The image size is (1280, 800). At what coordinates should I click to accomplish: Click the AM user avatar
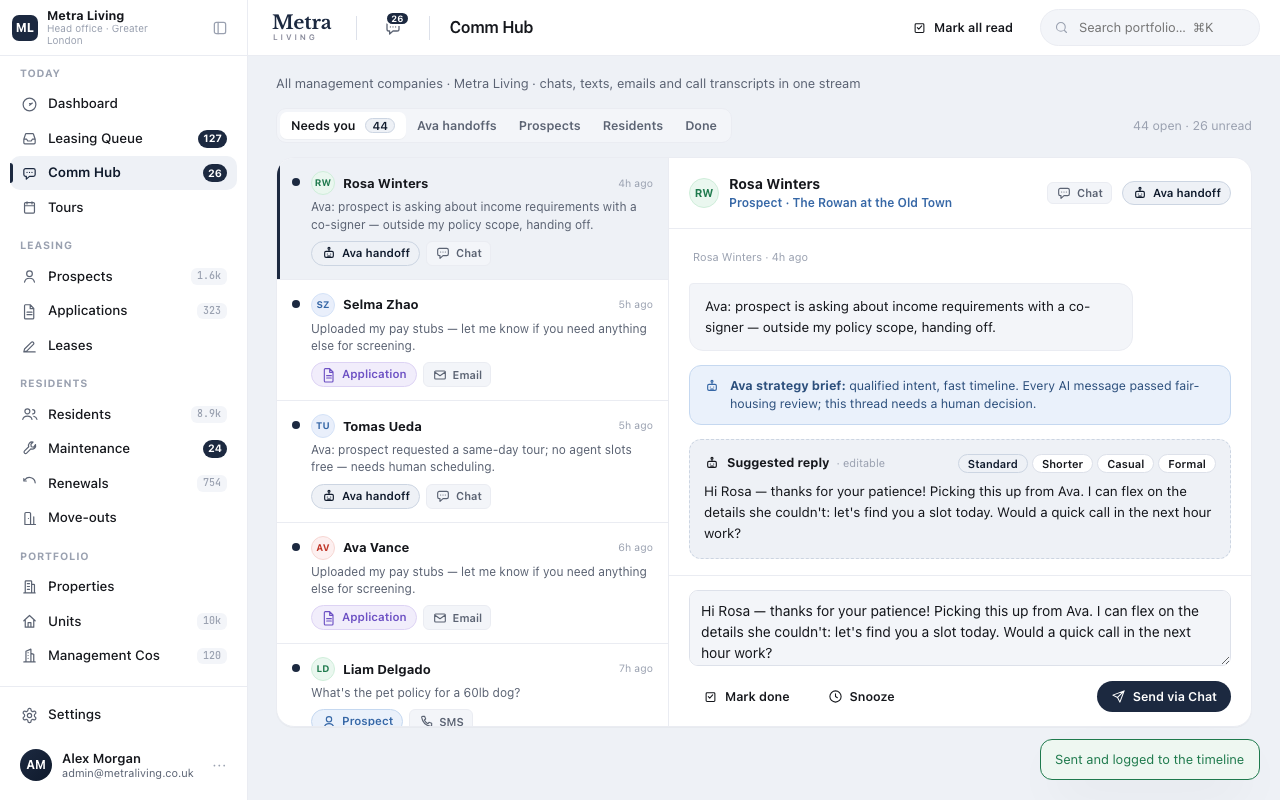[36, 765]
